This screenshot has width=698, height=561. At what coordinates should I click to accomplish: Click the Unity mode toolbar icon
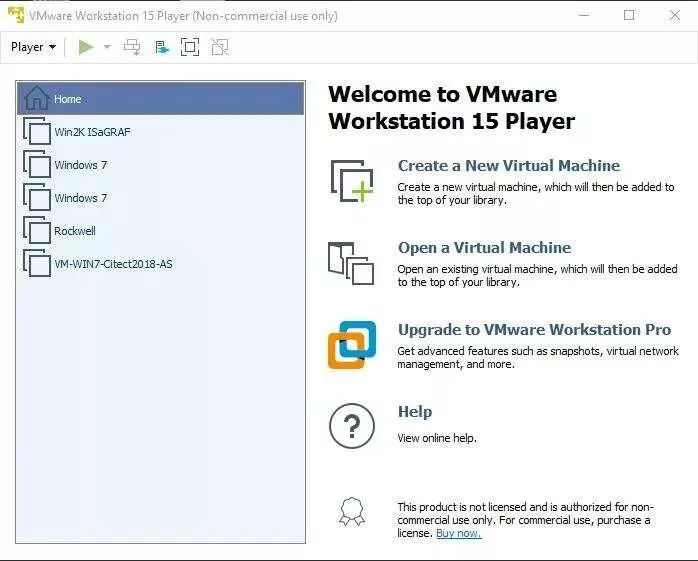pos(220,47)
